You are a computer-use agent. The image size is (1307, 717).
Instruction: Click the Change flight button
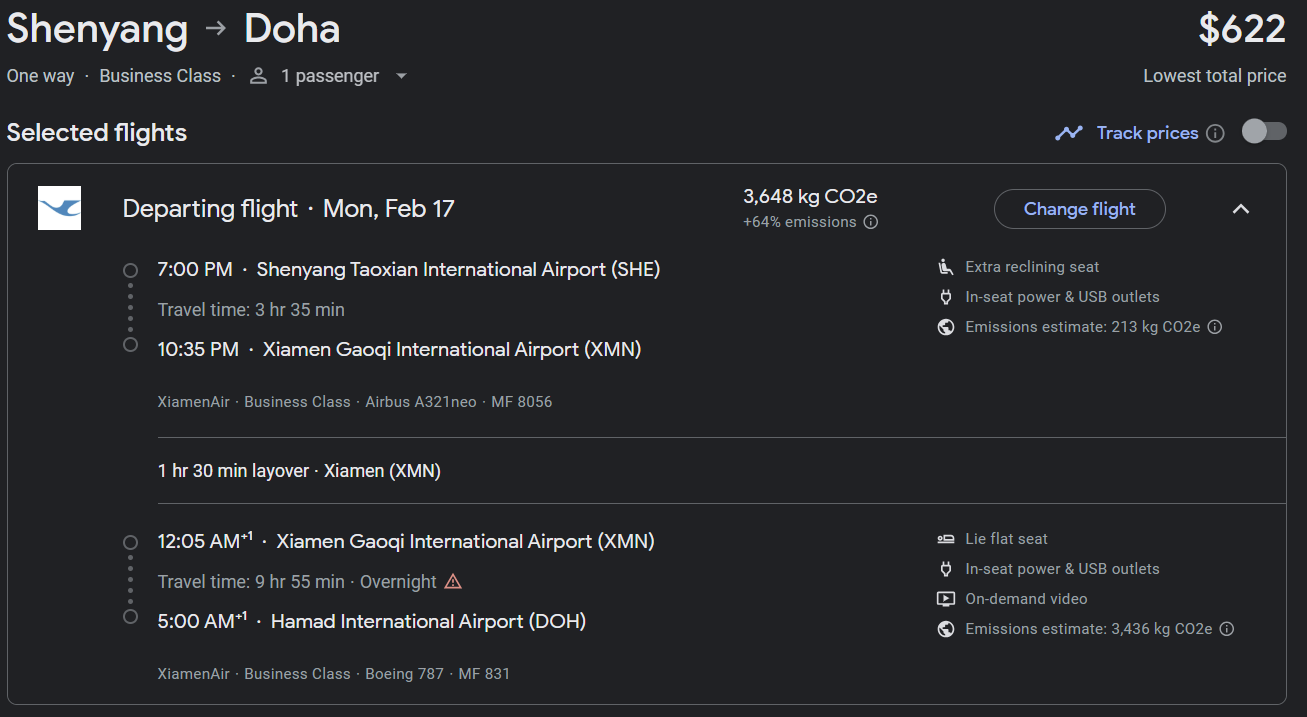[1079, 209]
